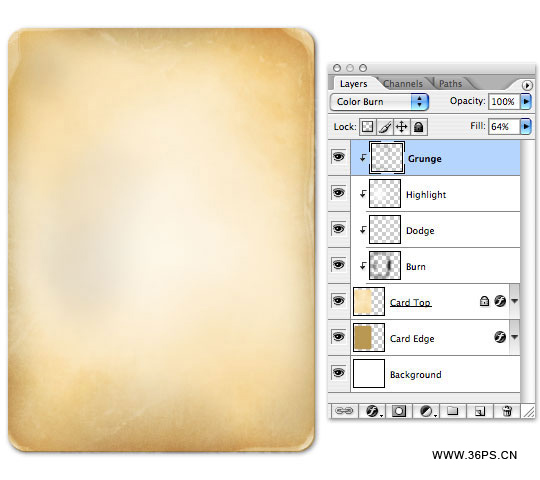The width and height of the screenshot is (540, 480).
Task: Click the Card Top layer lock icon
Action: (x=484, y=301)
